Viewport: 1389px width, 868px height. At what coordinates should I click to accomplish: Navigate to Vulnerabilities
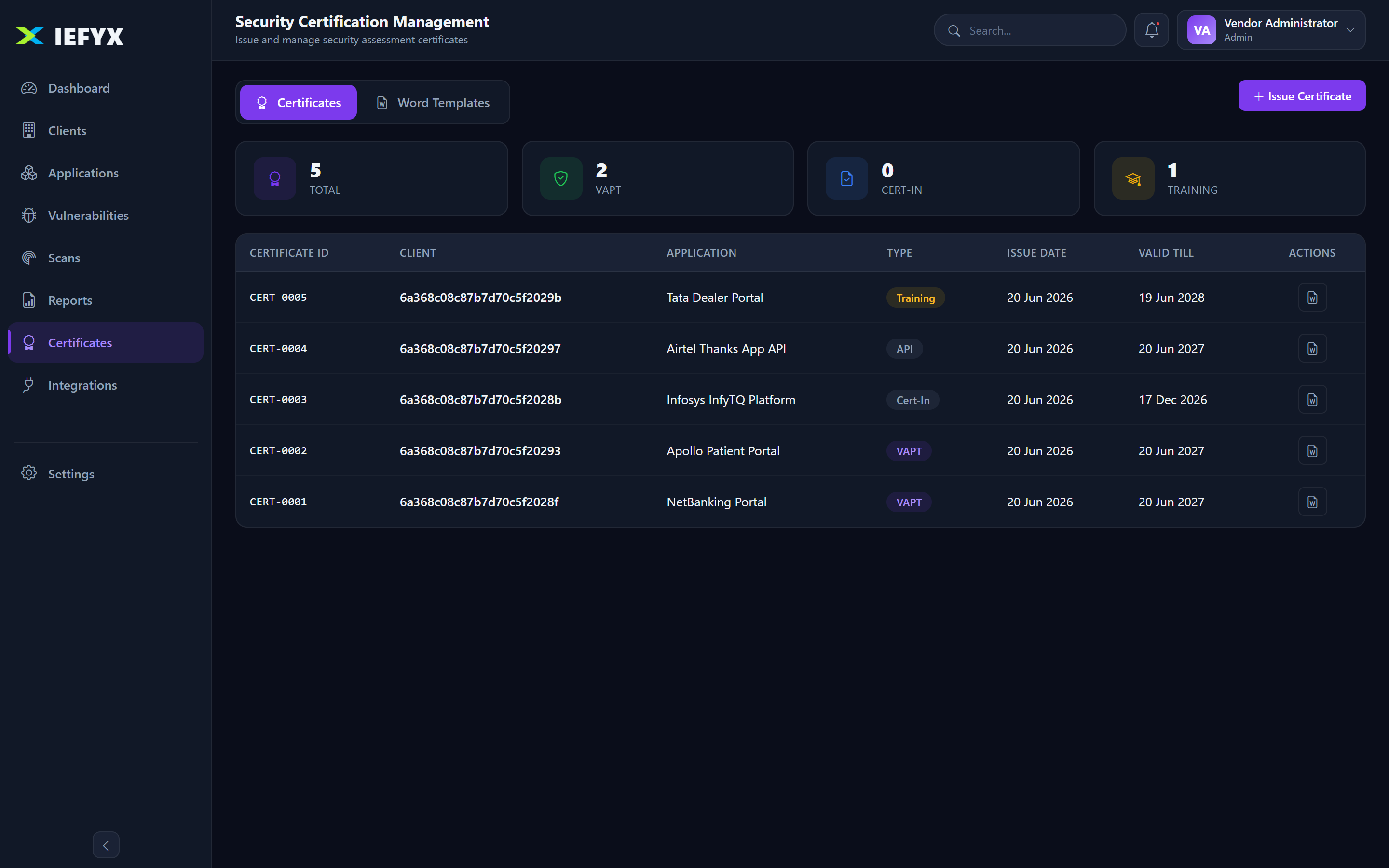[106, 215]
